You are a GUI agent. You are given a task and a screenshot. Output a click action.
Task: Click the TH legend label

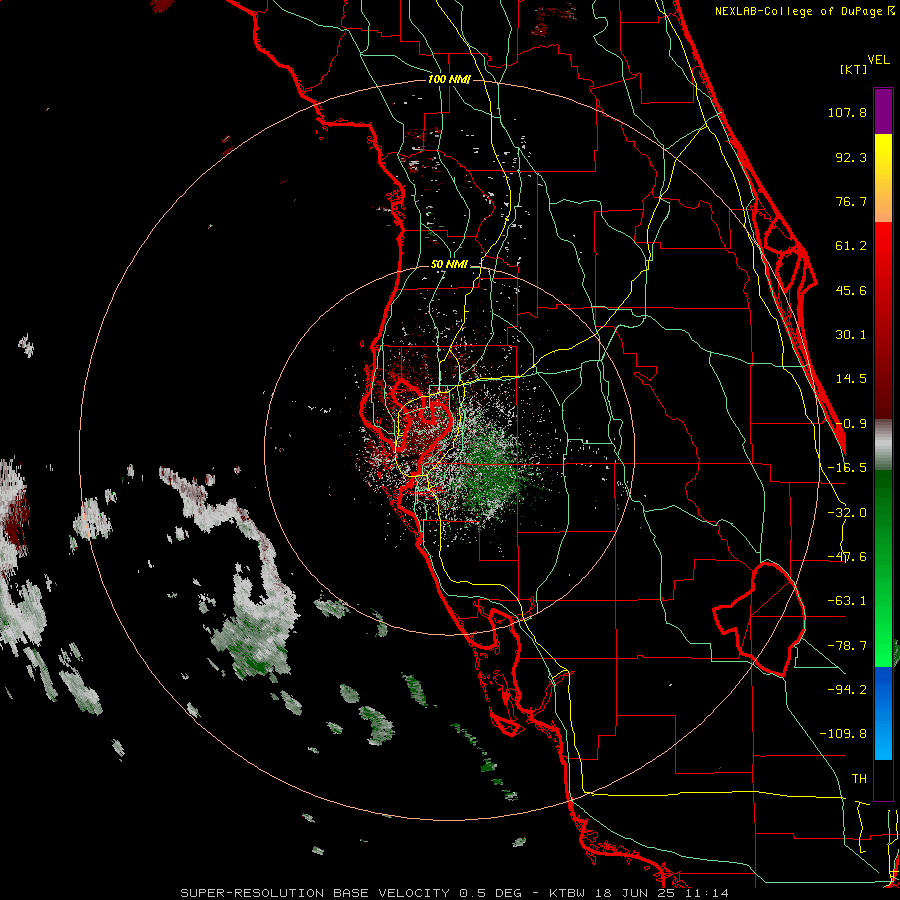[x=859, y=778]
